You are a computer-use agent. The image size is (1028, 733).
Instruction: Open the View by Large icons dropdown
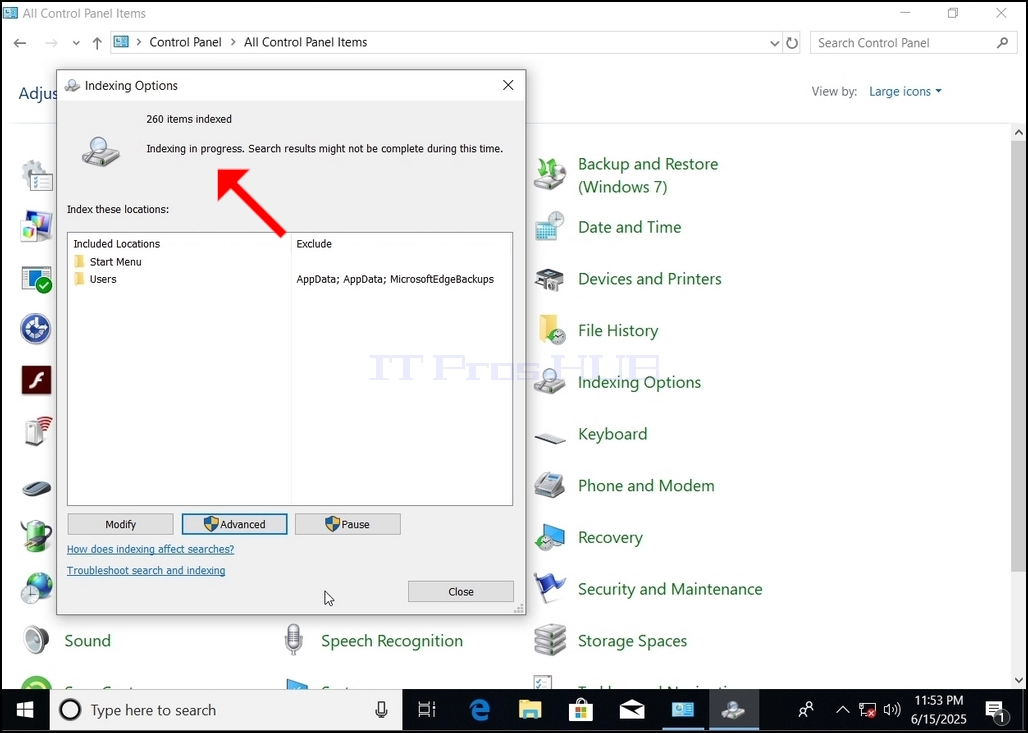coord(905,92)
